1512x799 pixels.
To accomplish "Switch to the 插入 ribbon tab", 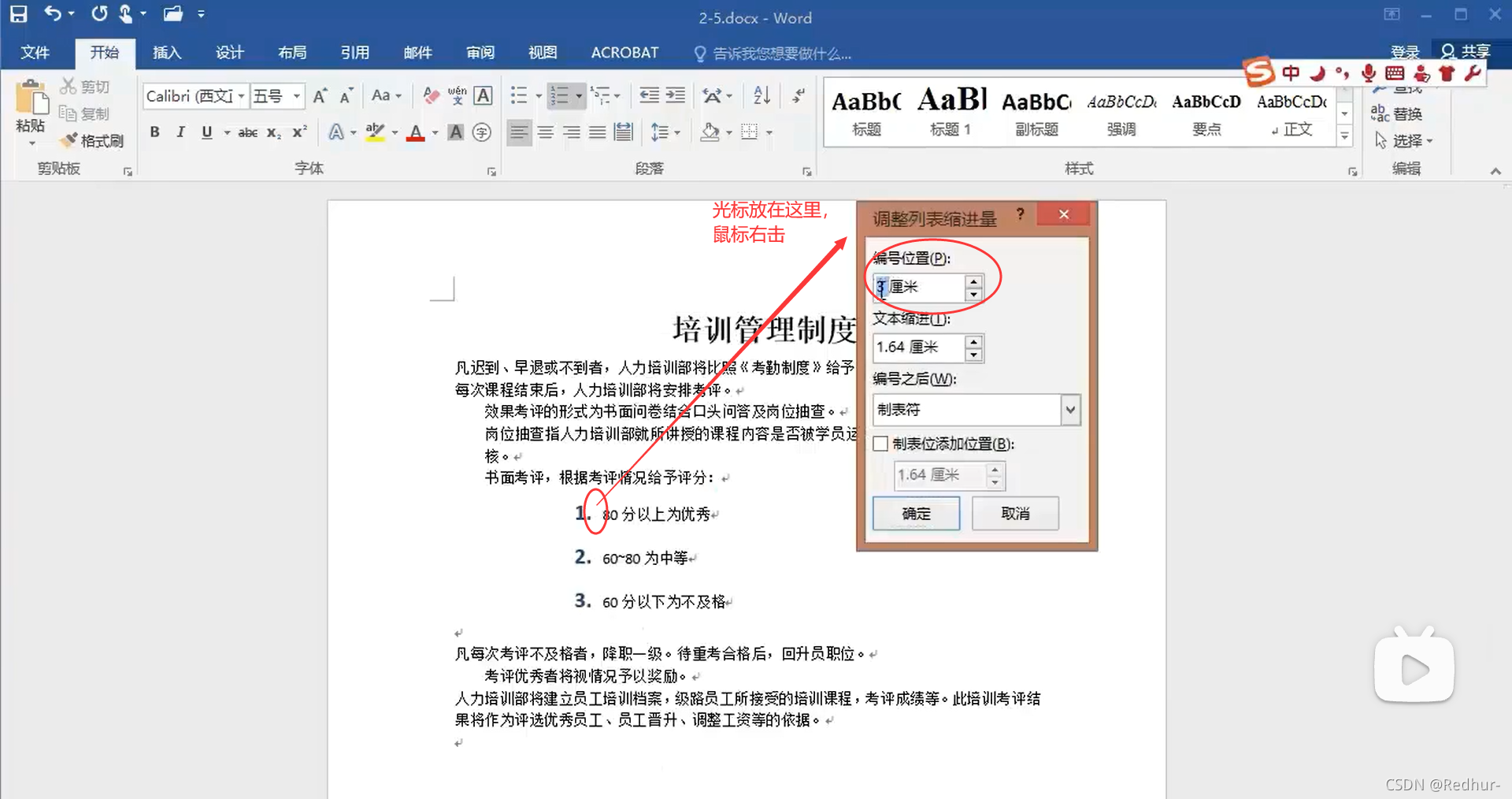I will coord(166,53).
